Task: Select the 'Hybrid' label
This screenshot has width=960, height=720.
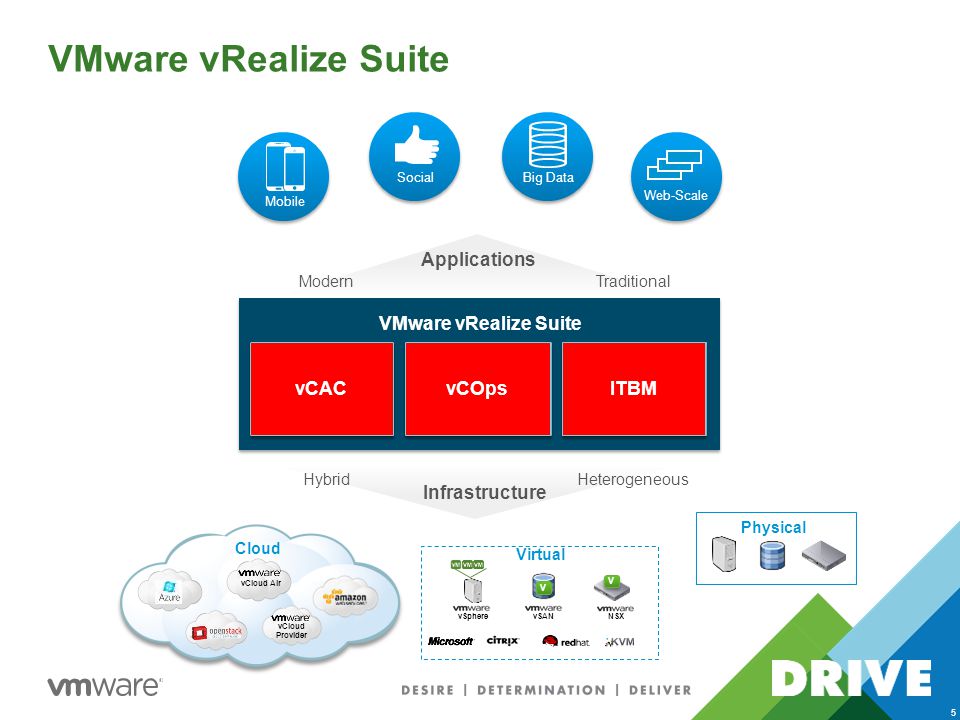Action: tap(327, 479)
